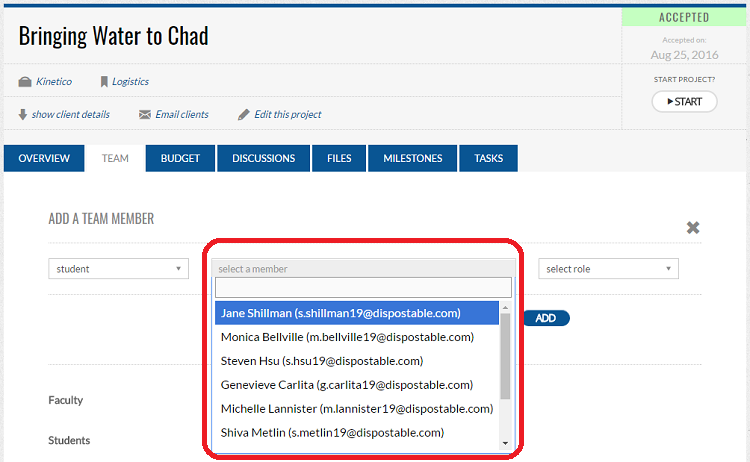This screenshot has width=750, height=462.
Task: Click the briefcase icon beside Kinetico
Action: 25,82
